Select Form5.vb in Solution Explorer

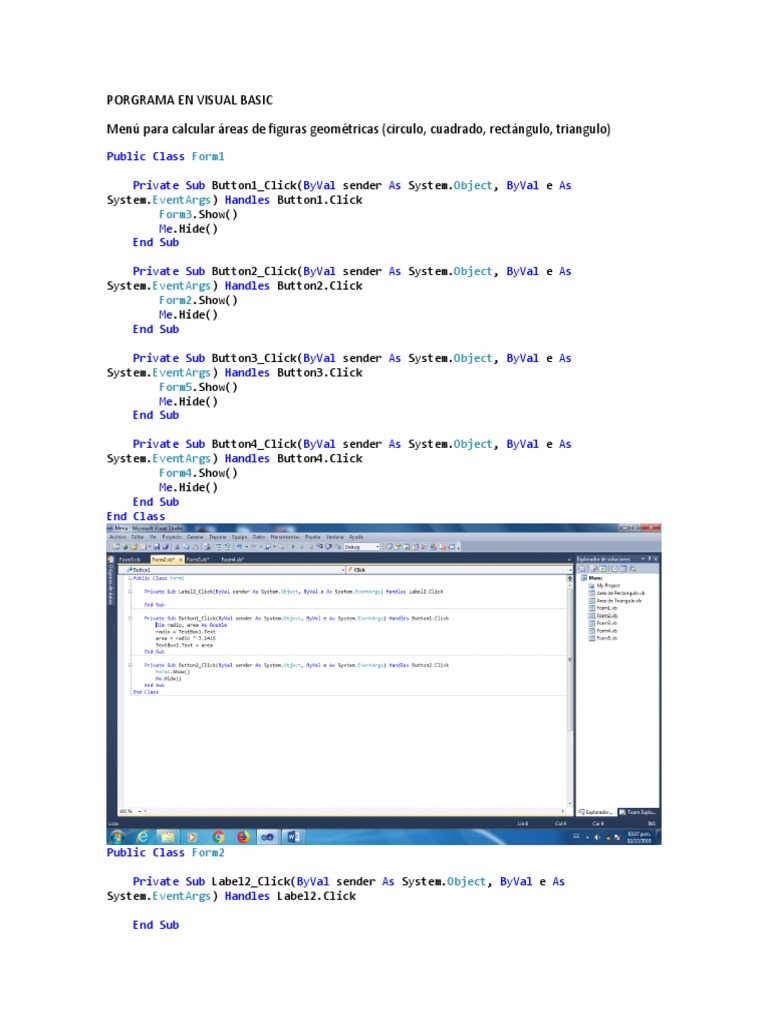click(605, 637)
